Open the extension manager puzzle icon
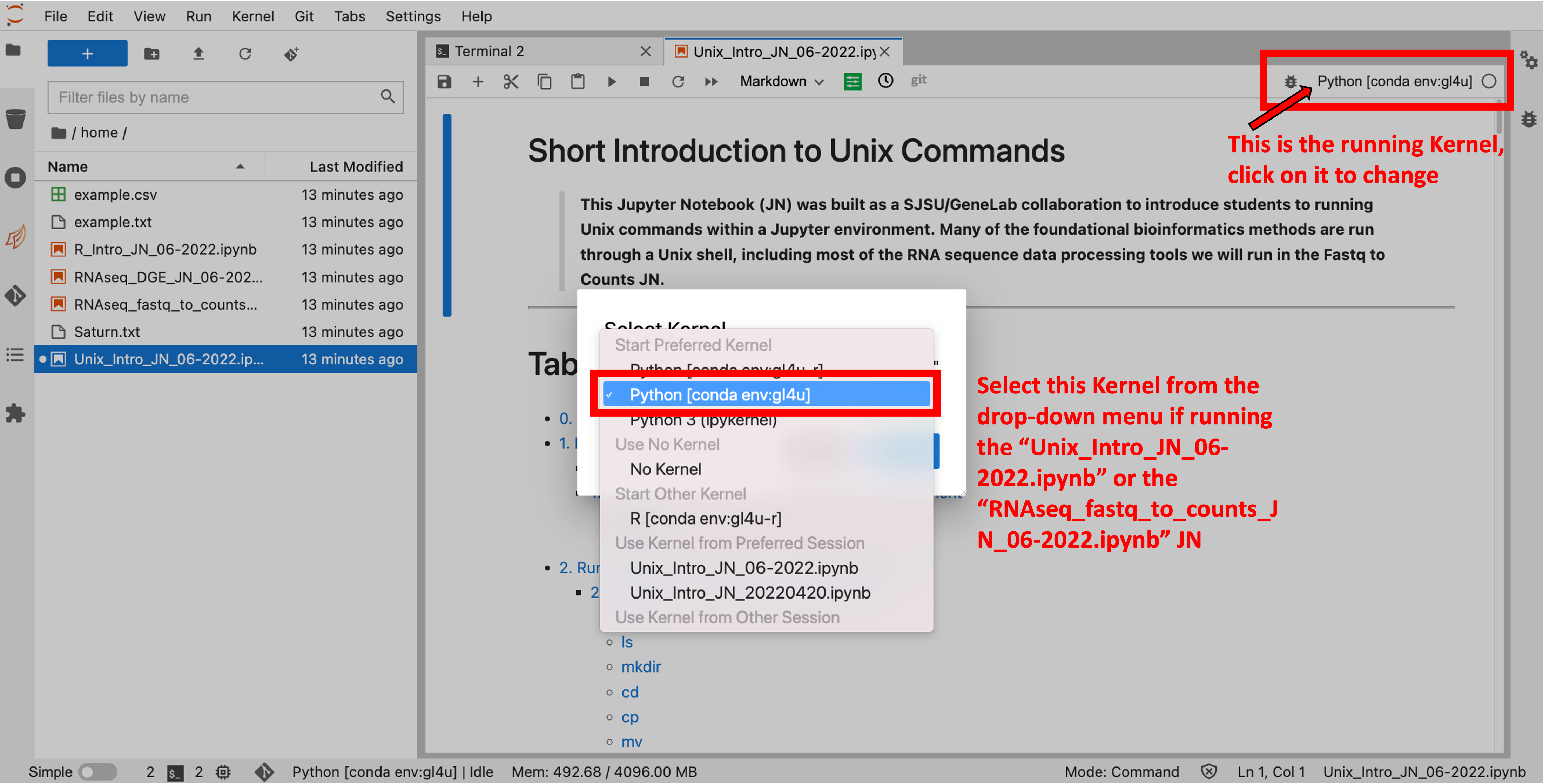 (15, 413)
